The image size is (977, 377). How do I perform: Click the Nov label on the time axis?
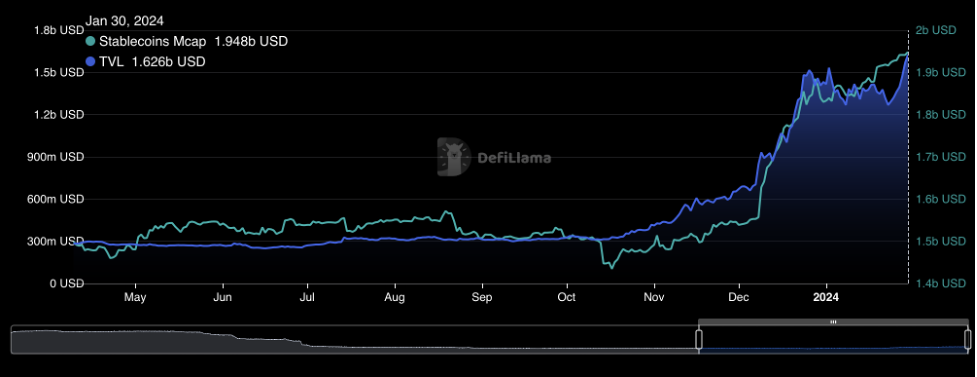tap(654, 297)
